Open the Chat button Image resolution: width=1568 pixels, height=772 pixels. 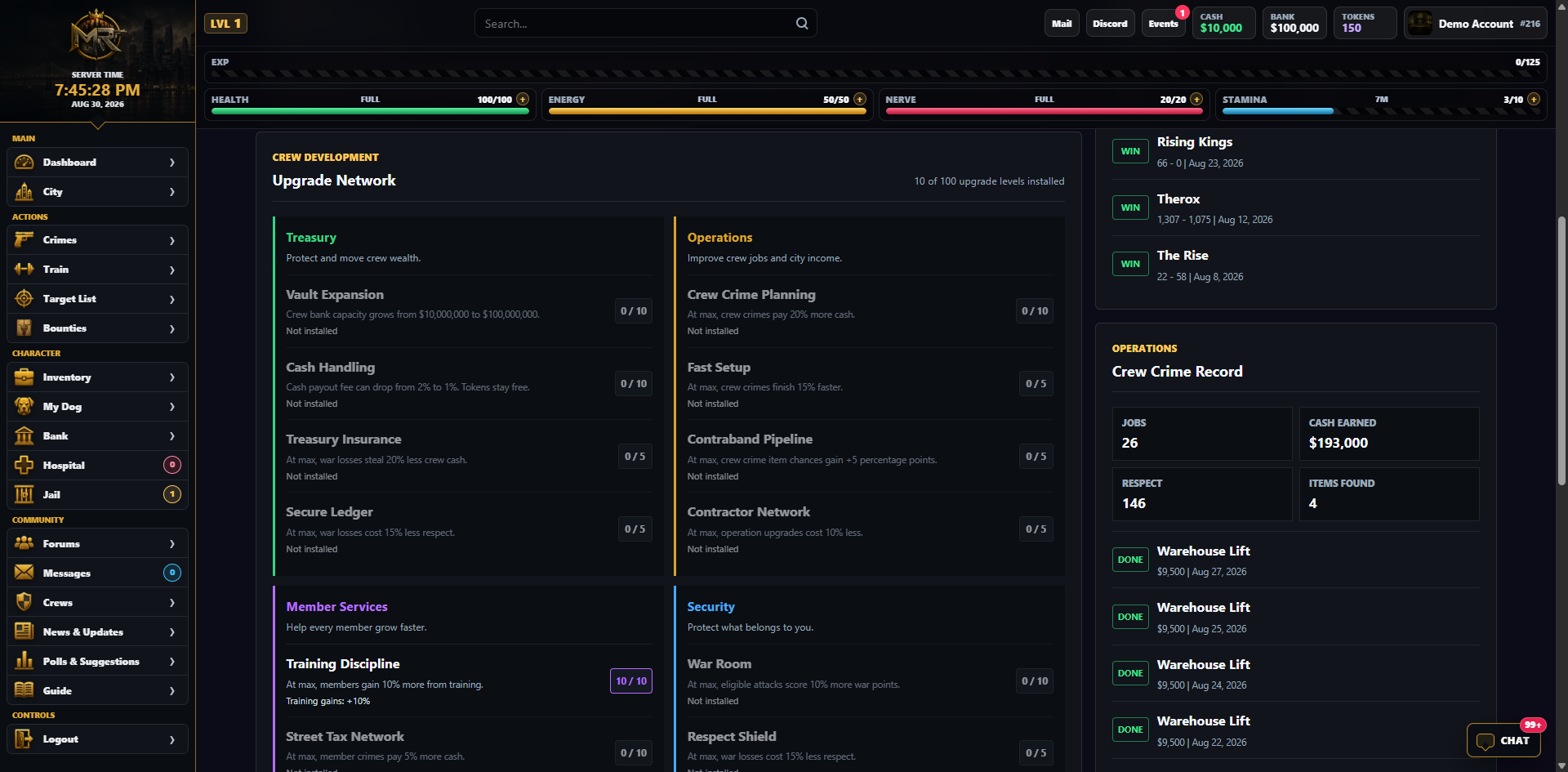pos(1503,741)
